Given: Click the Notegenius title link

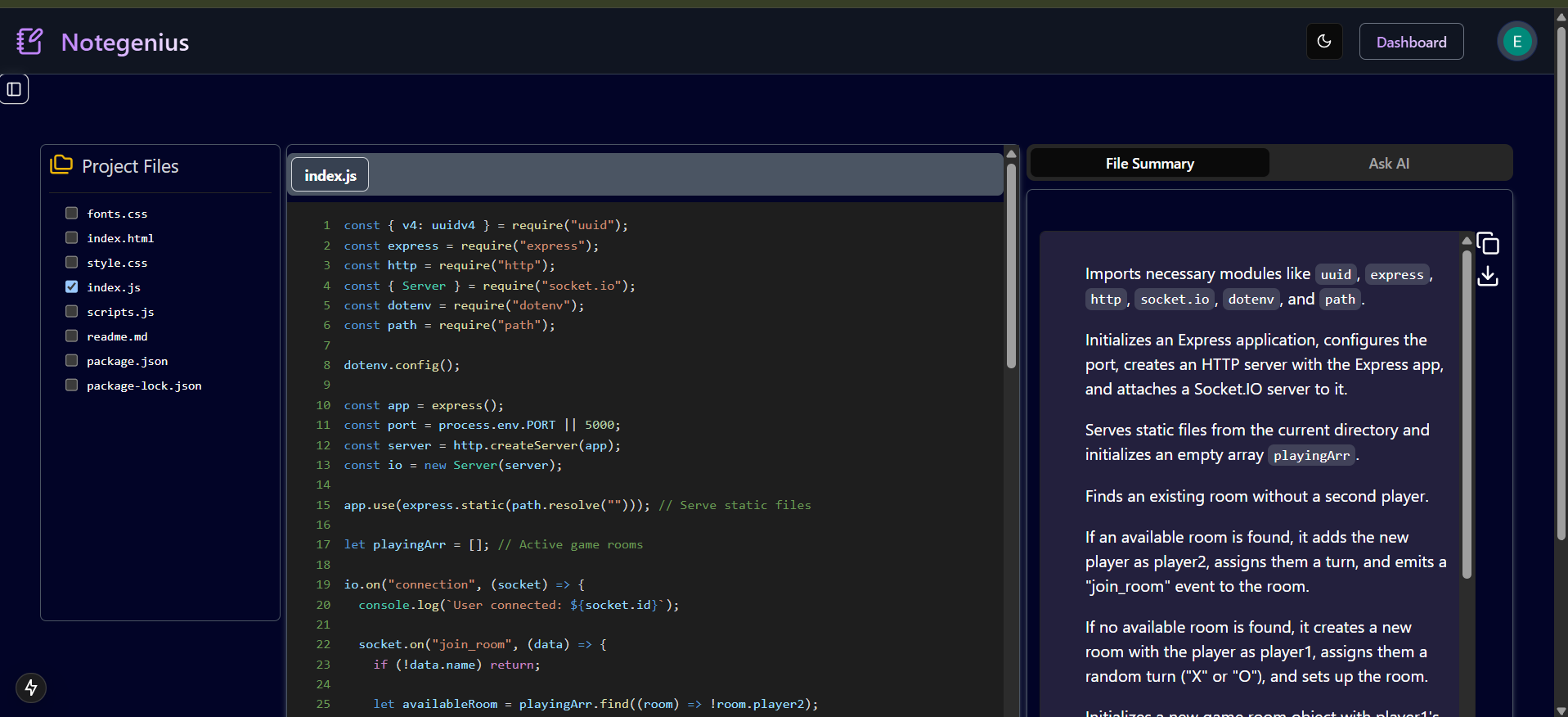Looking at the screenshot, I should [x=125, y=42].
